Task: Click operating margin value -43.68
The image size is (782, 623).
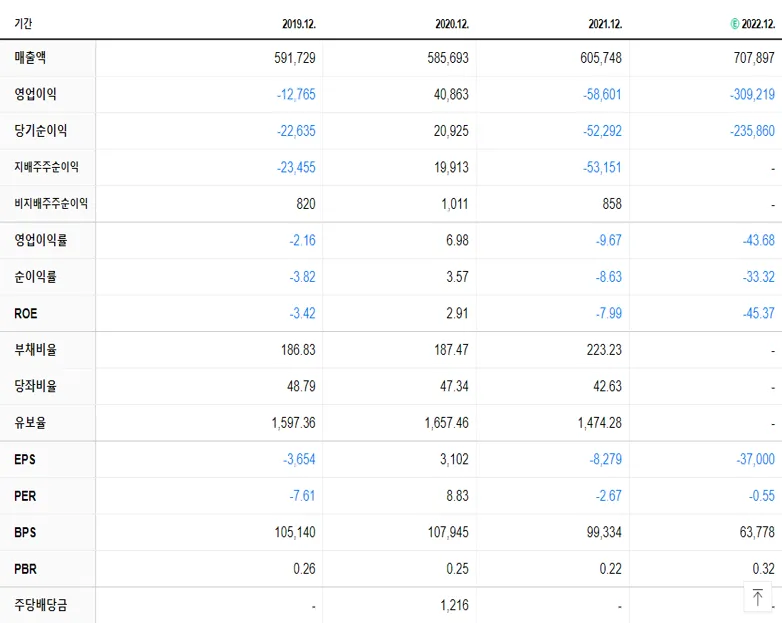Action: (x=759, y=240)
